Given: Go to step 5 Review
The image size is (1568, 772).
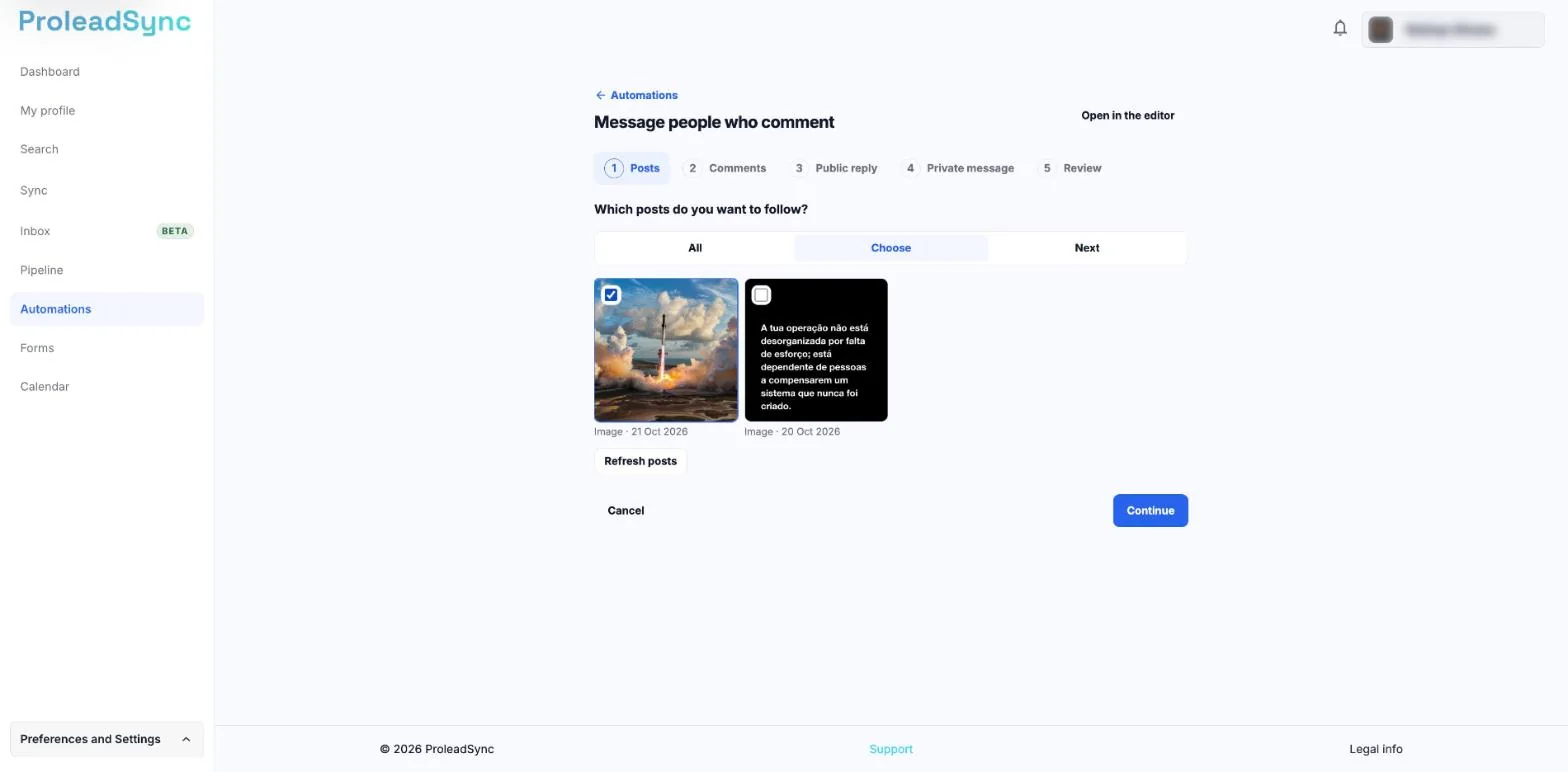Looking at the screenshot, I should 1070,168.
